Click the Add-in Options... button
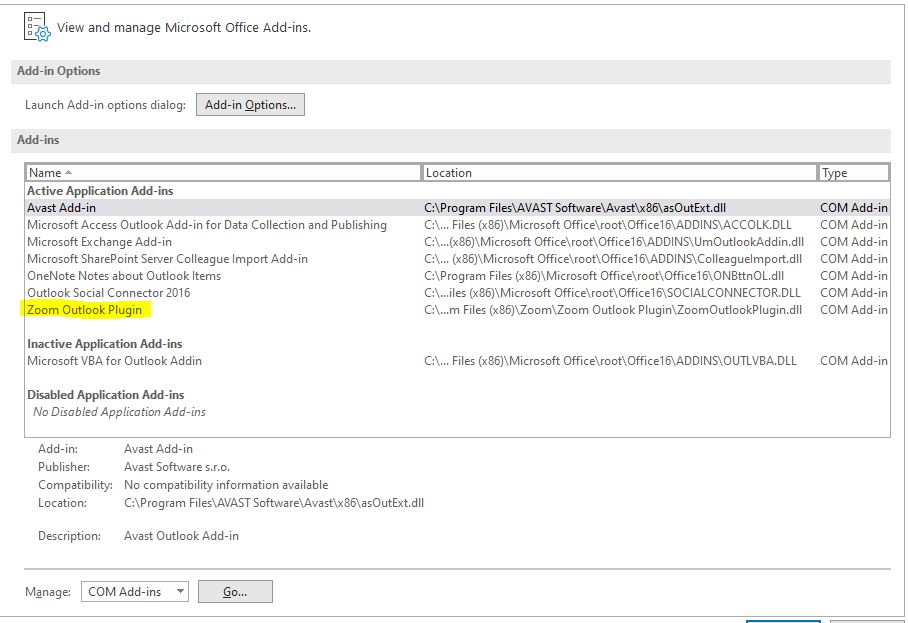Viewport: 908px width, 623px height. coord(250,105)
